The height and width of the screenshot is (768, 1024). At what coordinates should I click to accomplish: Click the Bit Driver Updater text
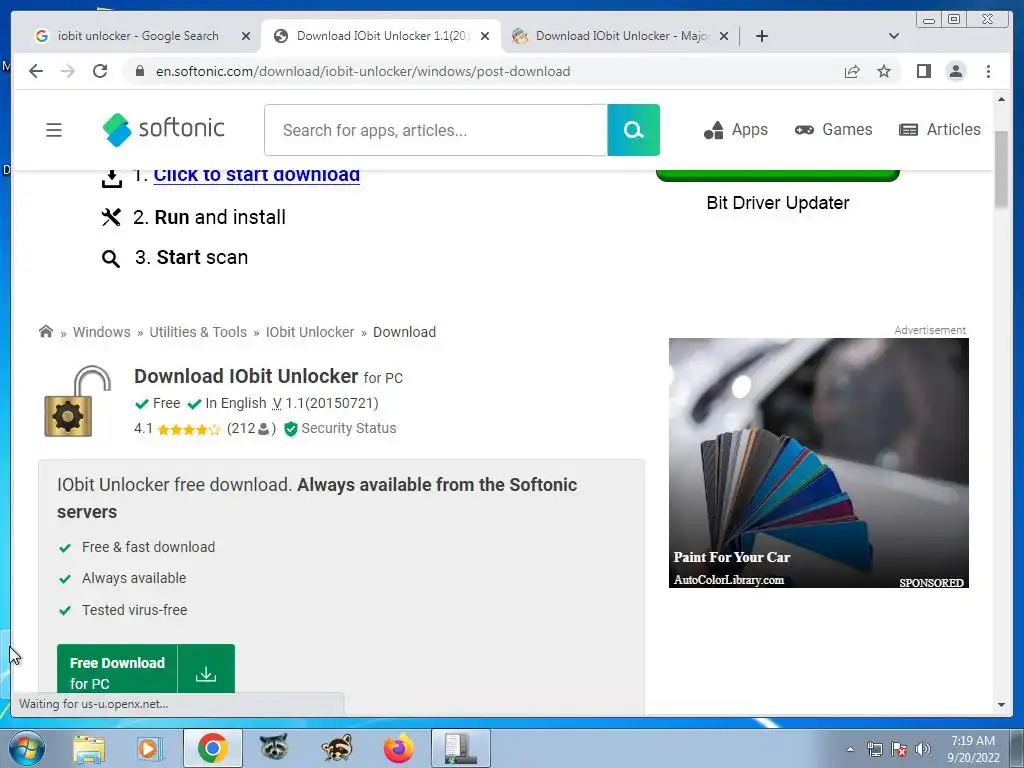pos(778,203)
